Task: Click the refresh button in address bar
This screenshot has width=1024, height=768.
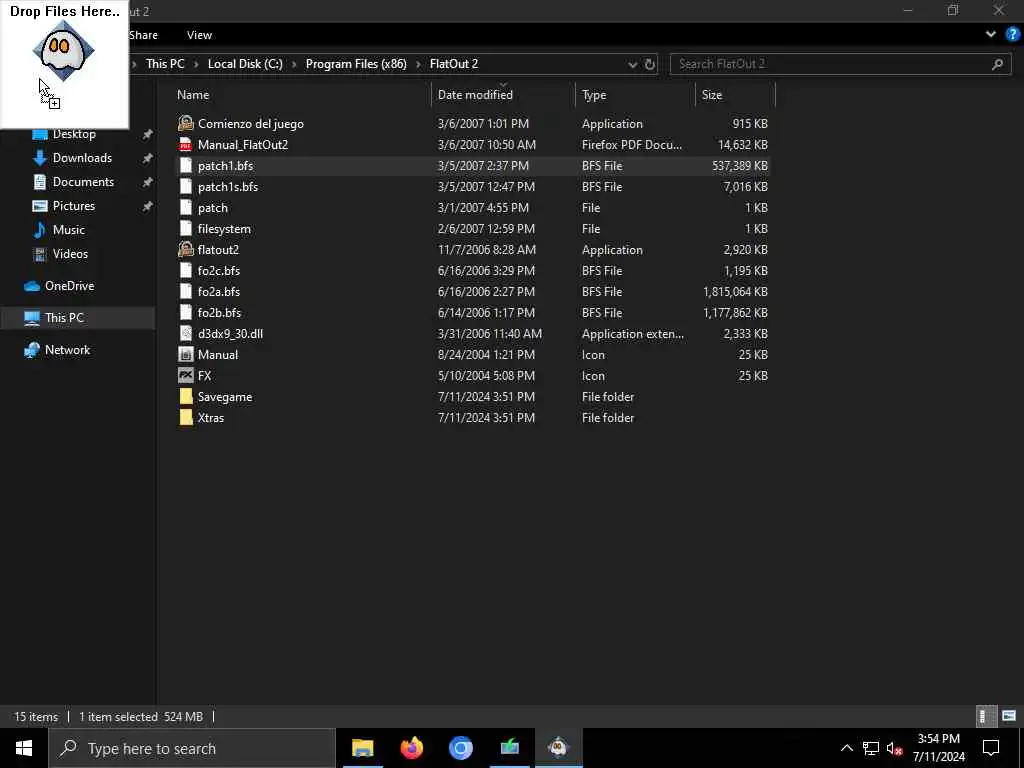Action: (650, 64)
